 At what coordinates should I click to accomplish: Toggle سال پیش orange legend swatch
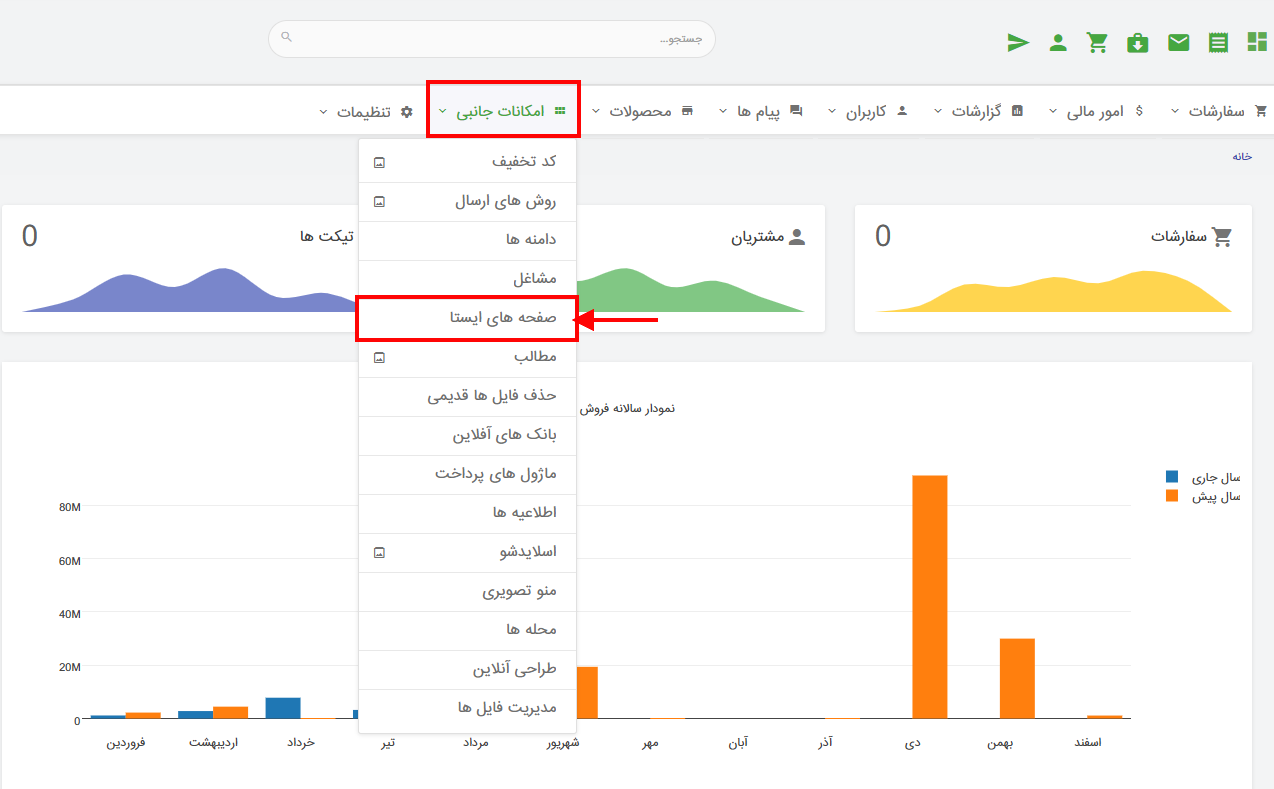point(1172,496)
